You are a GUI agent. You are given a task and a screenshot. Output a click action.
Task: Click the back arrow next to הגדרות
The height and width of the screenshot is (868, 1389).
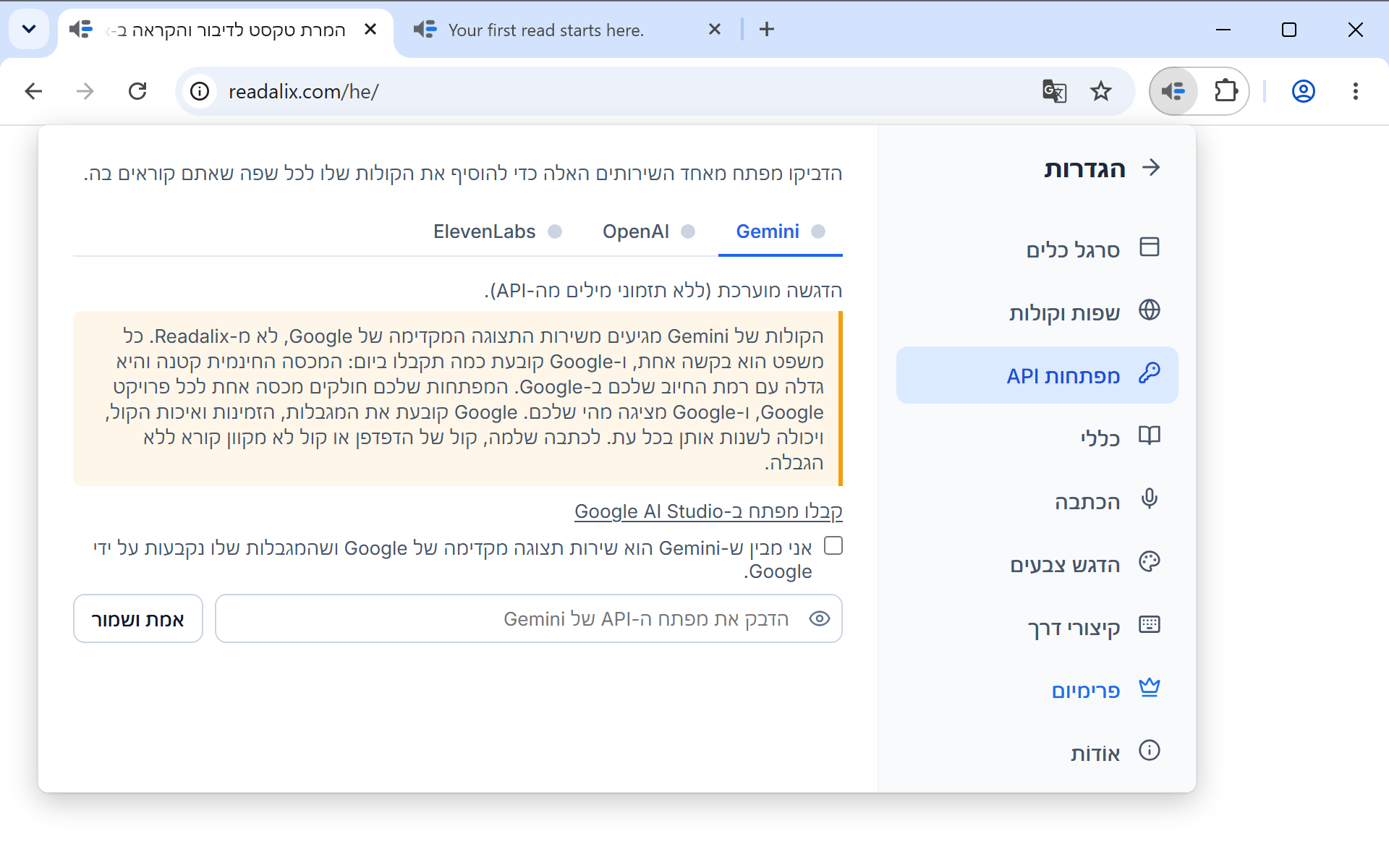point(1150,168)
